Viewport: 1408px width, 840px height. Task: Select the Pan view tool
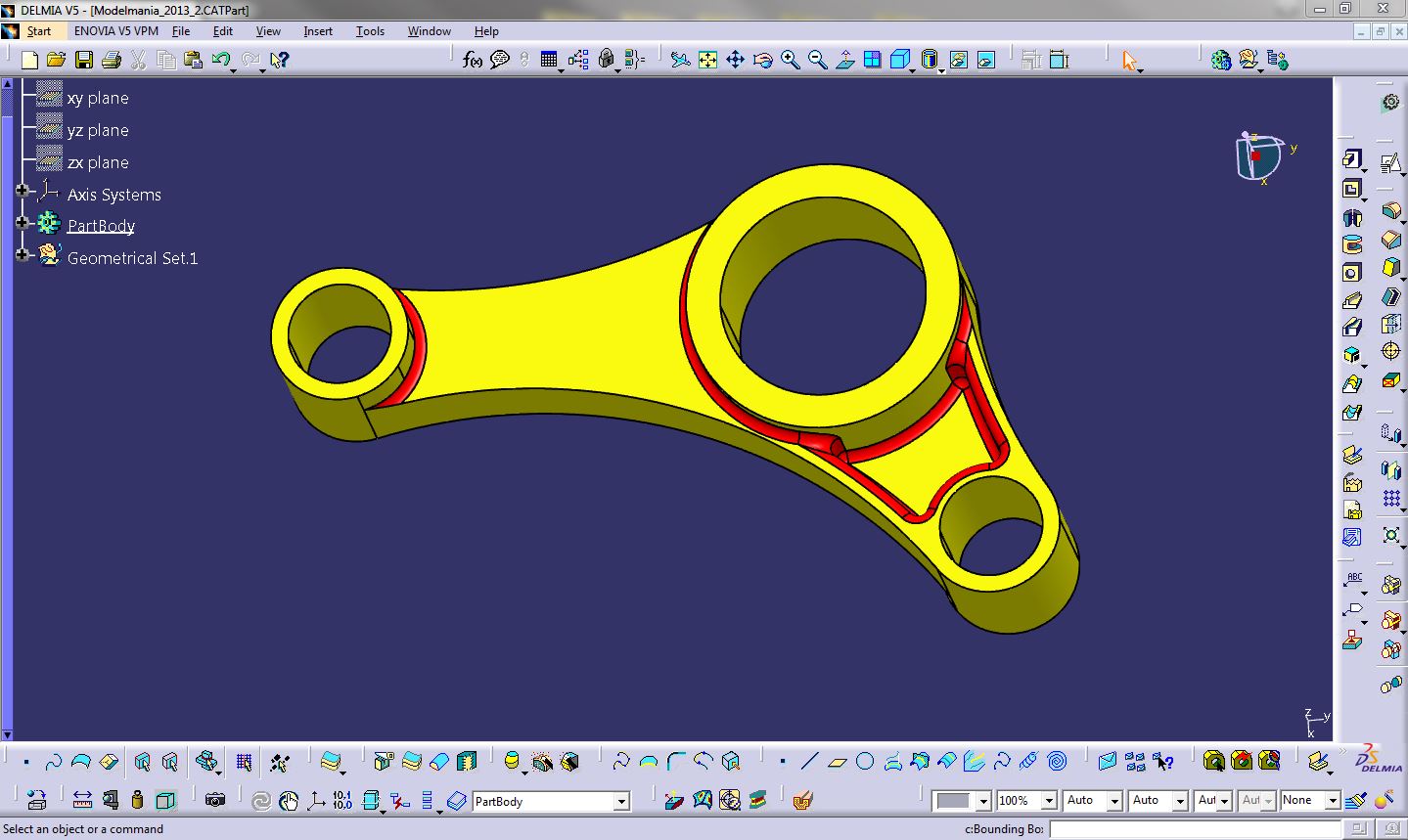735,60
